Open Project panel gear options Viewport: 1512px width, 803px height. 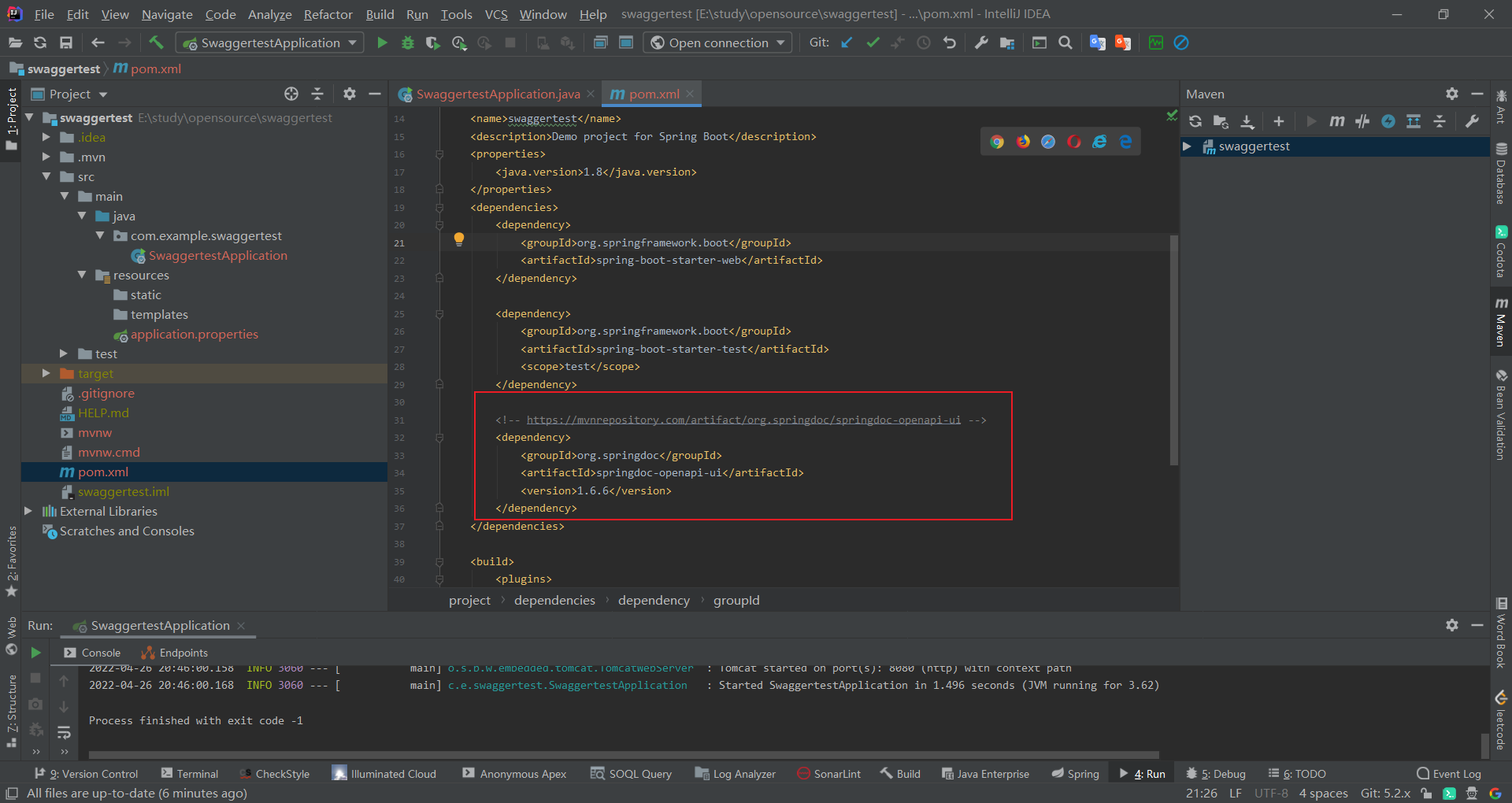350,94
